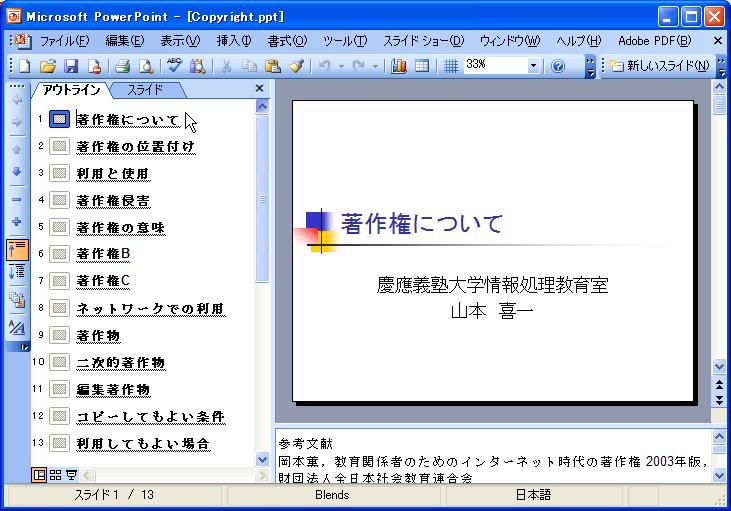Viewport: 731px width, 511px height.
Task: Expand formatting toolbar options chevron
Action: (721, 67)
